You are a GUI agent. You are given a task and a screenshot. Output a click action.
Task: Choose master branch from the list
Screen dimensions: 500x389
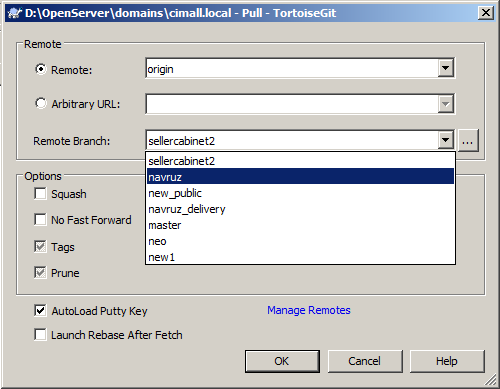point(300,225)
